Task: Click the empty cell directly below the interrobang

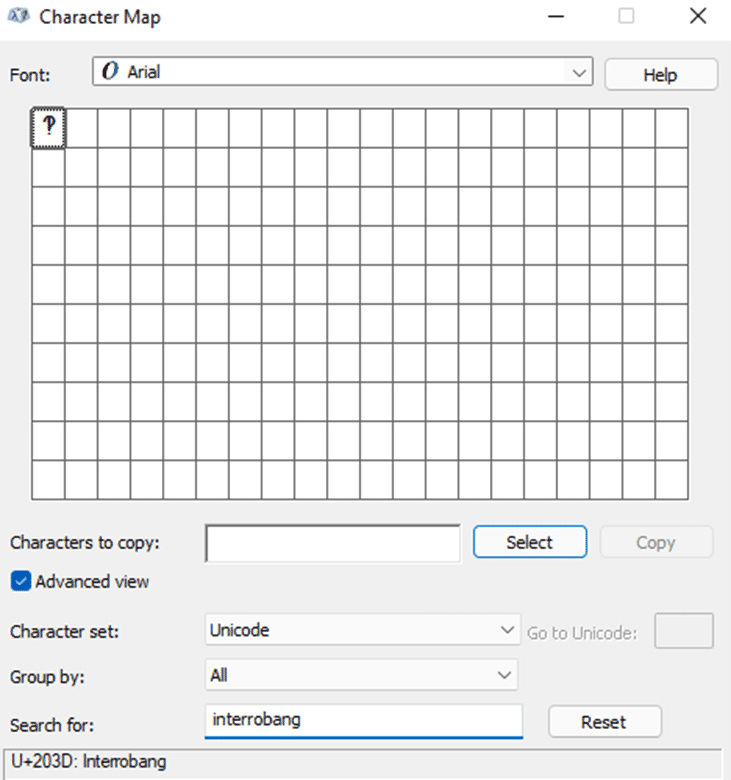Action: coord(48,167)
